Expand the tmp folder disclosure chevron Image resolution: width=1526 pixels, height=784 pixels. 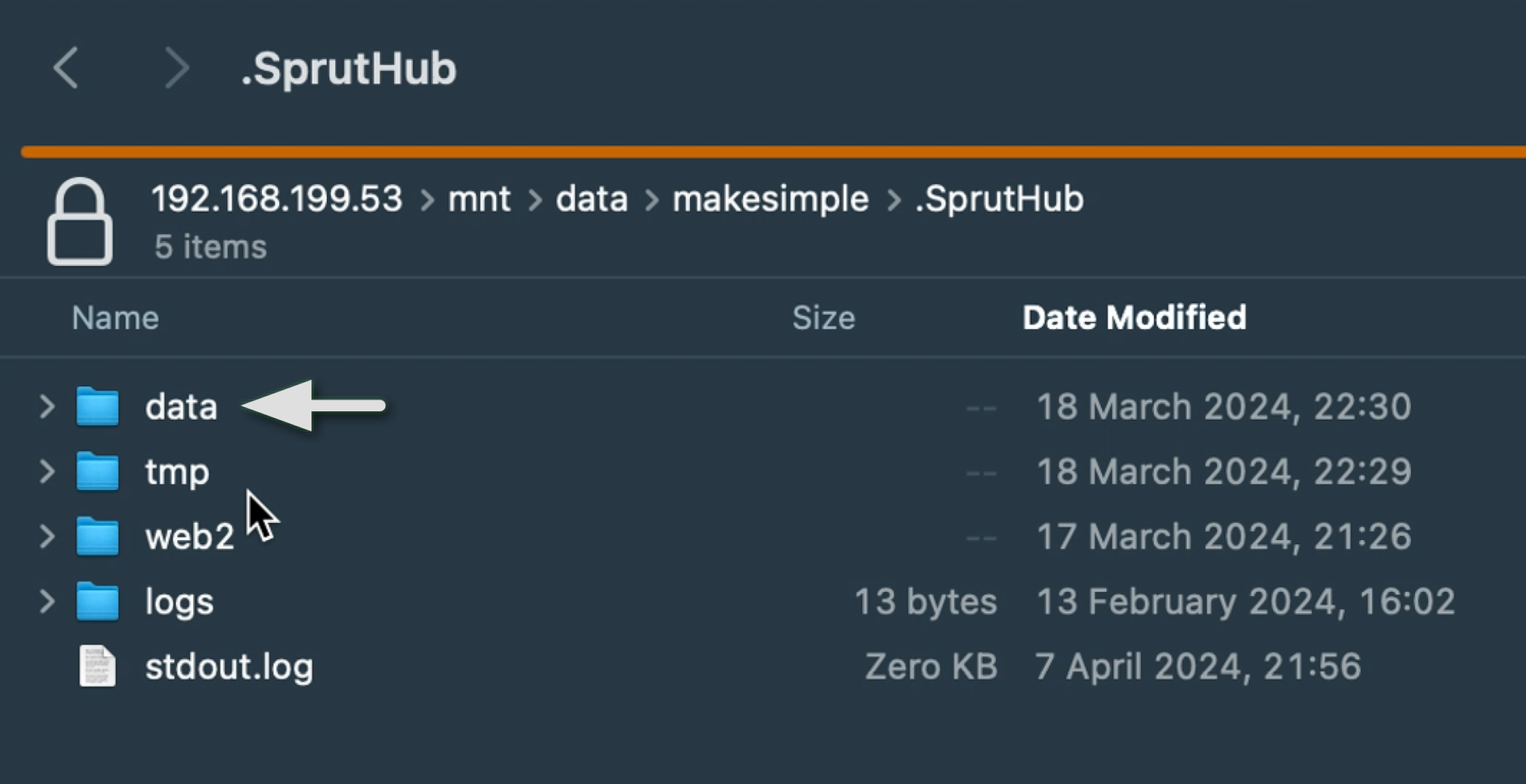[x=47, y=472]
